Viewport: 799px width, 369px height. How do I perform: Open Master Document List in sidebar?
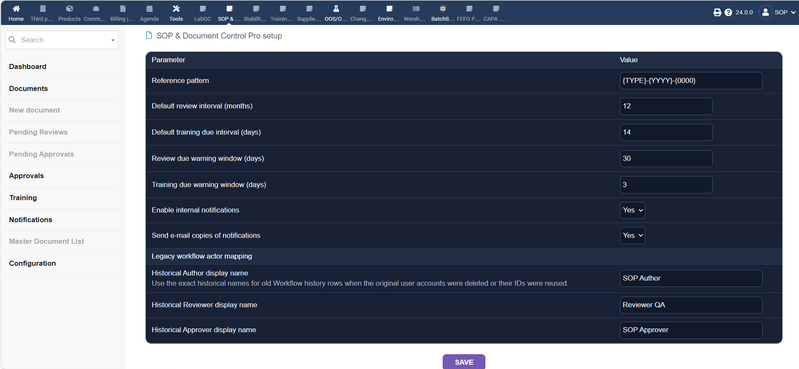tap(46, 241)
